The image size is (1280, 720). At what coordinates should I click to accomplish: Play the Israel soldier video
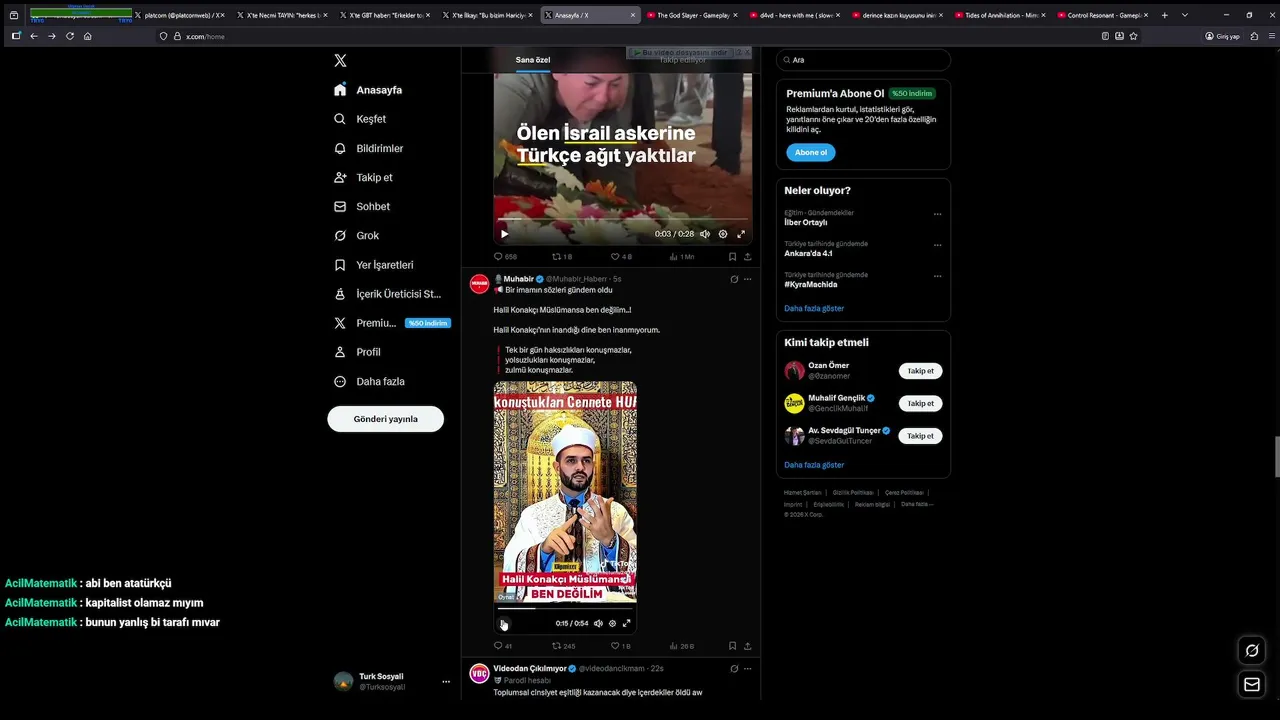tap(504, 234)
